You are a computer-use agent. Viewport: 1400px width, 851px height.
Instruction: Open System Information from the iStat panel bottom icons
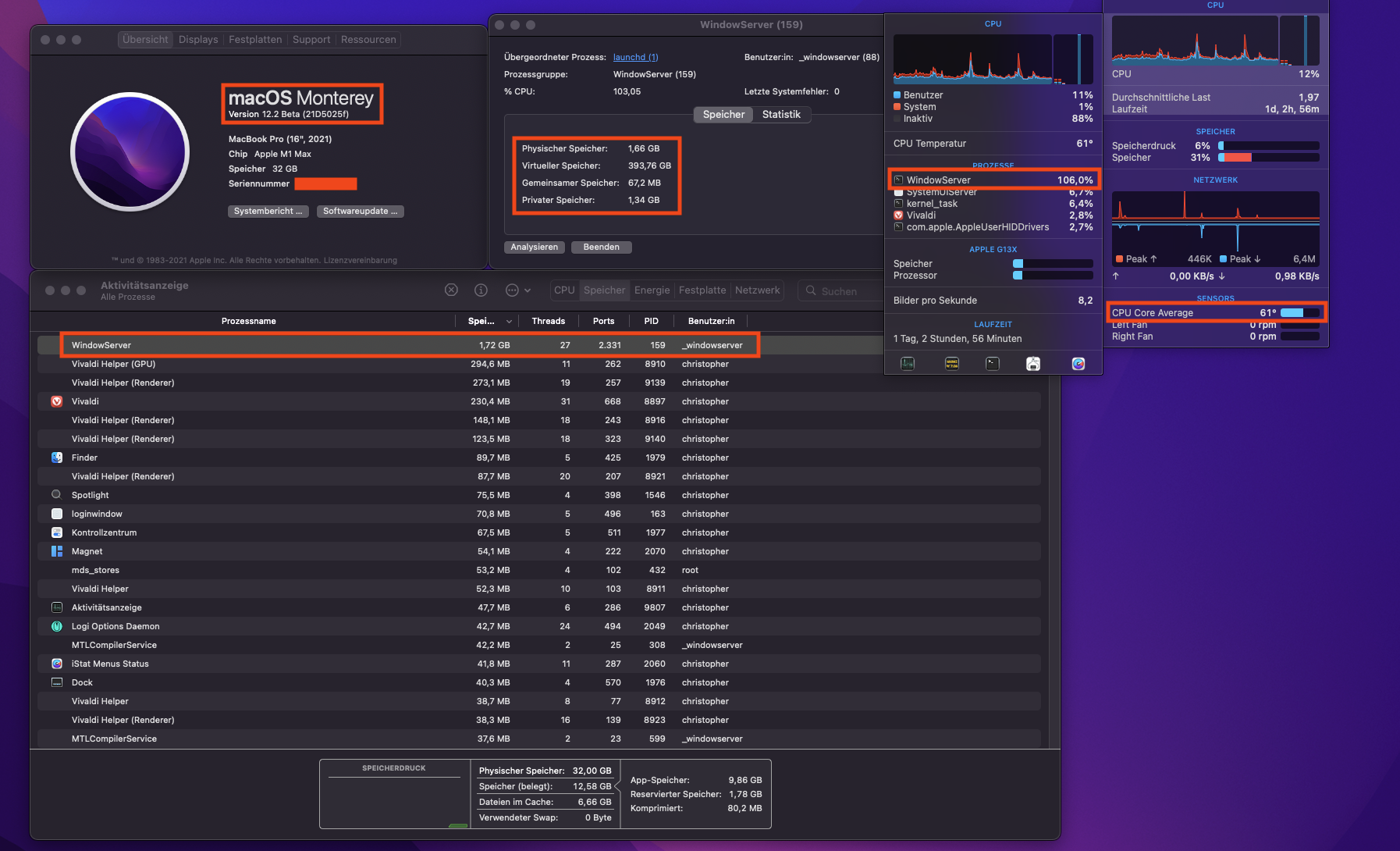(x=1033, y=364)
